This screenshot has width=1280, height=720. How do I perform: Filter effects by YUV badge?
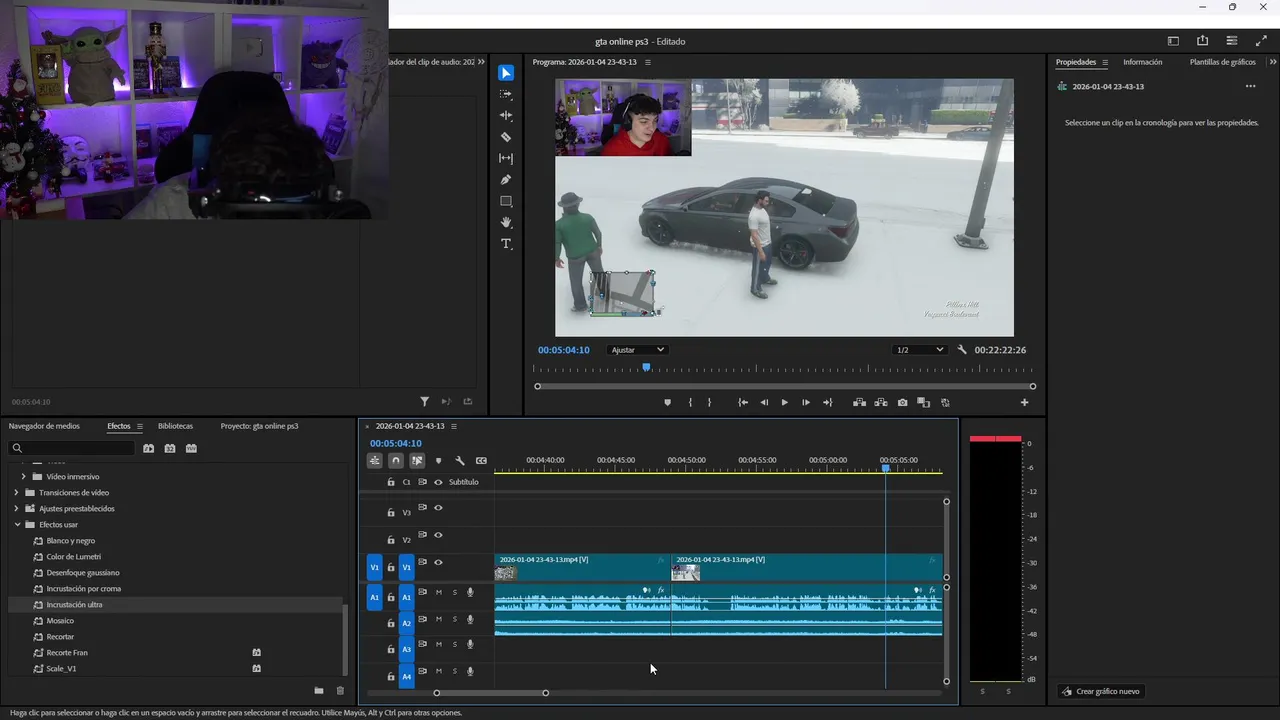tap(191, 449)
